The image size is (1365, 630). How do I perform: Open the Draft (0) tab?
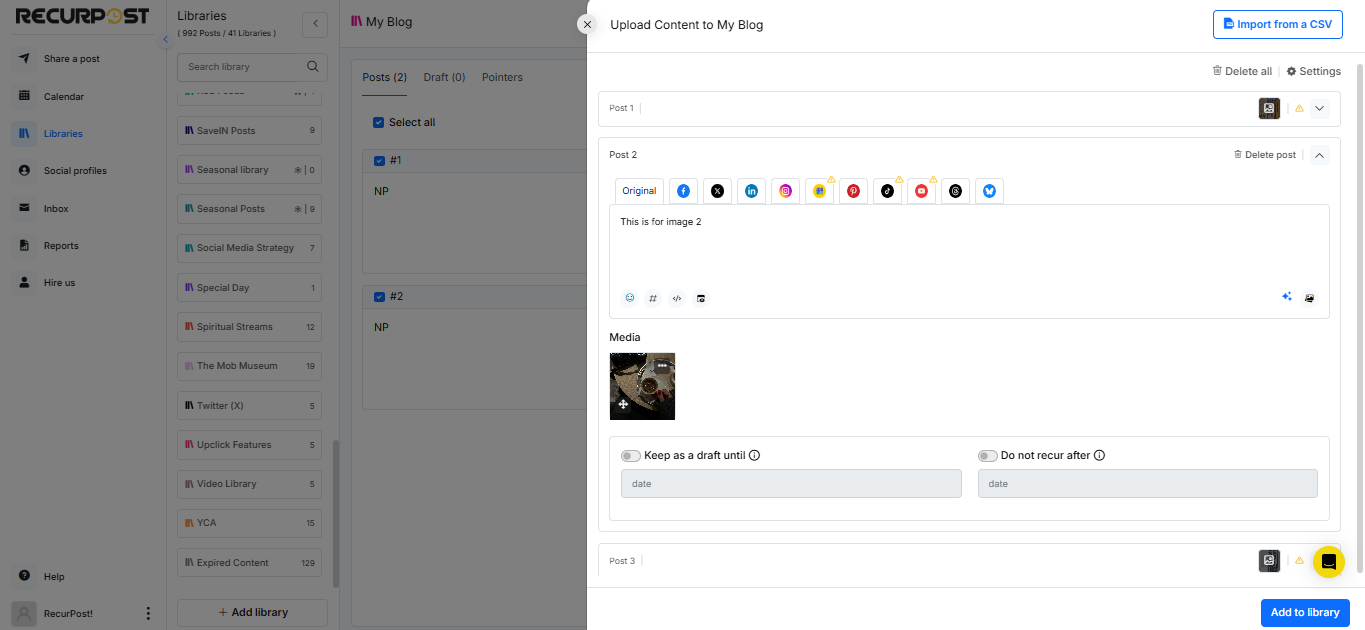445,77
